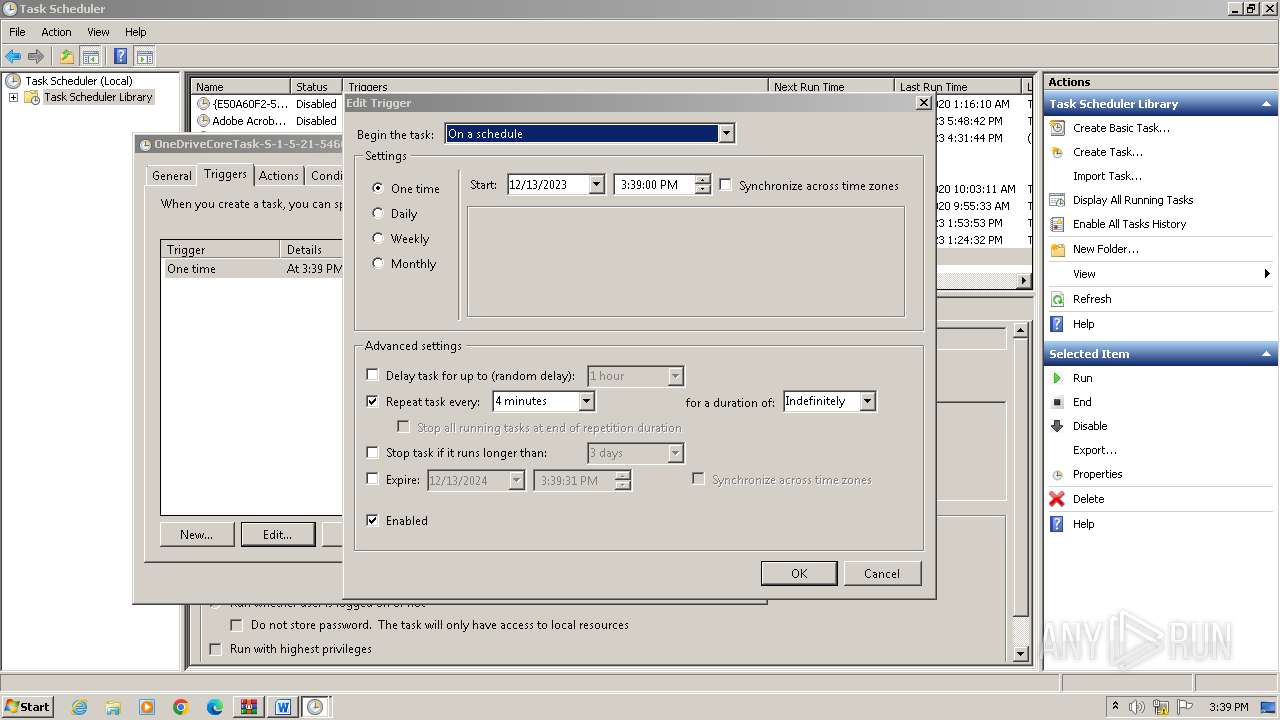Click the Start time field showing 3:39:00 PM
The image size is (1280, 720).
tap(655, 184)
